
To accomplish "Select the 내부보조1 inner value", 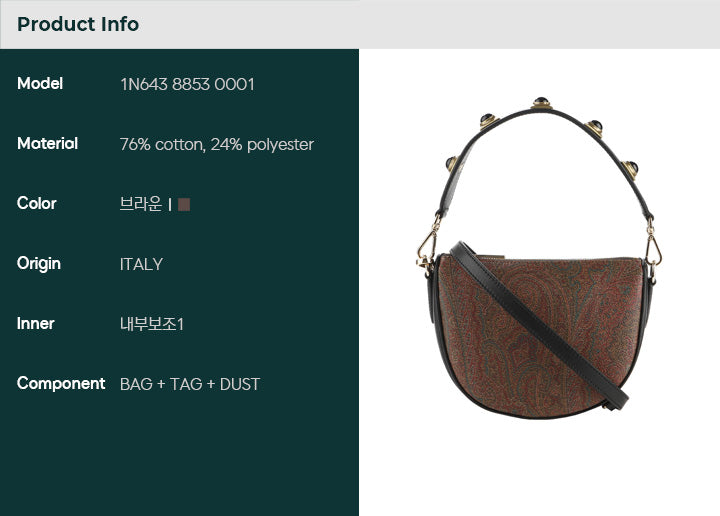I will 152,324.
